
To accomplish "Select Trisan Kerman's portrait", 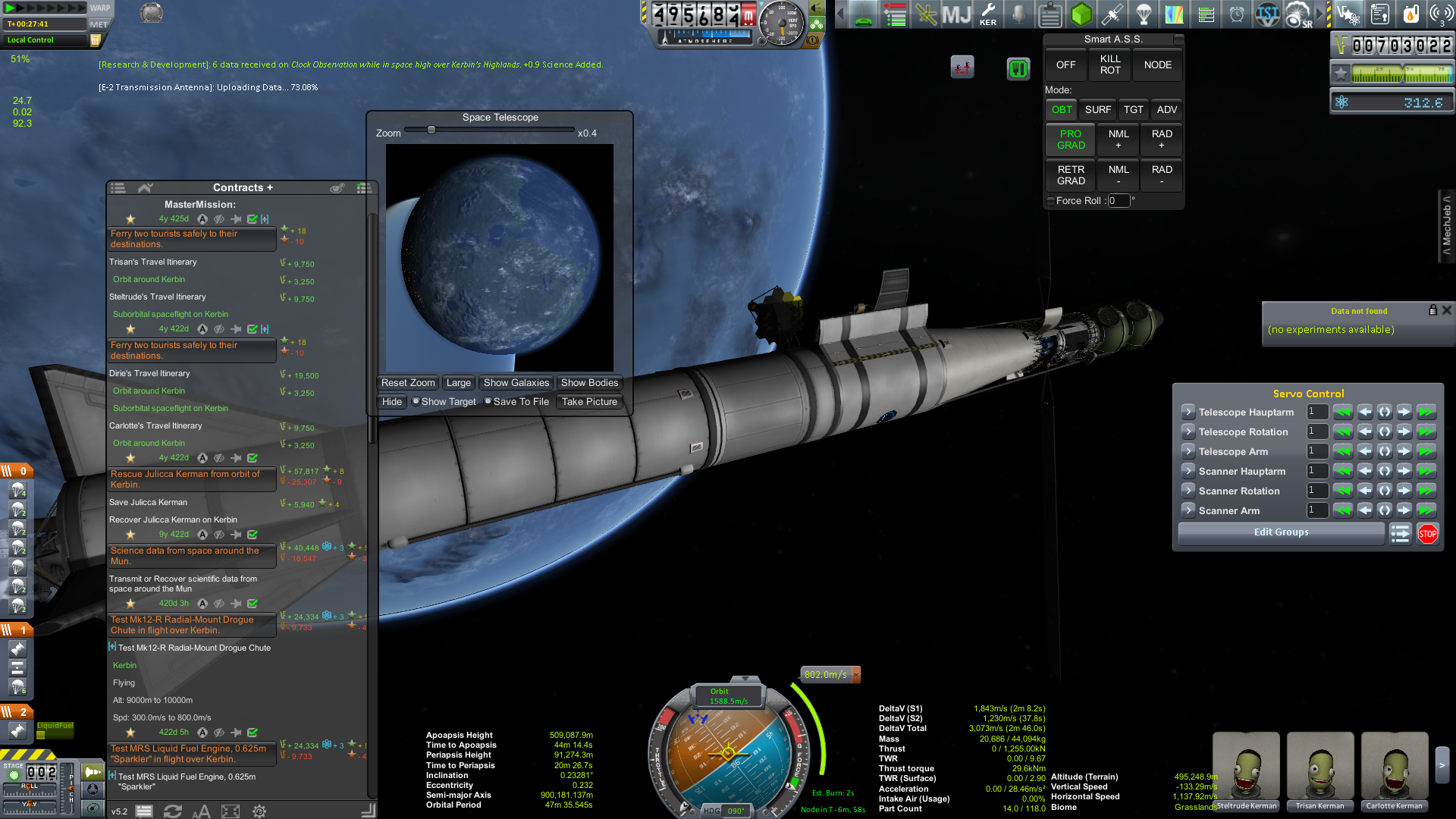I will click(1319, 772).
